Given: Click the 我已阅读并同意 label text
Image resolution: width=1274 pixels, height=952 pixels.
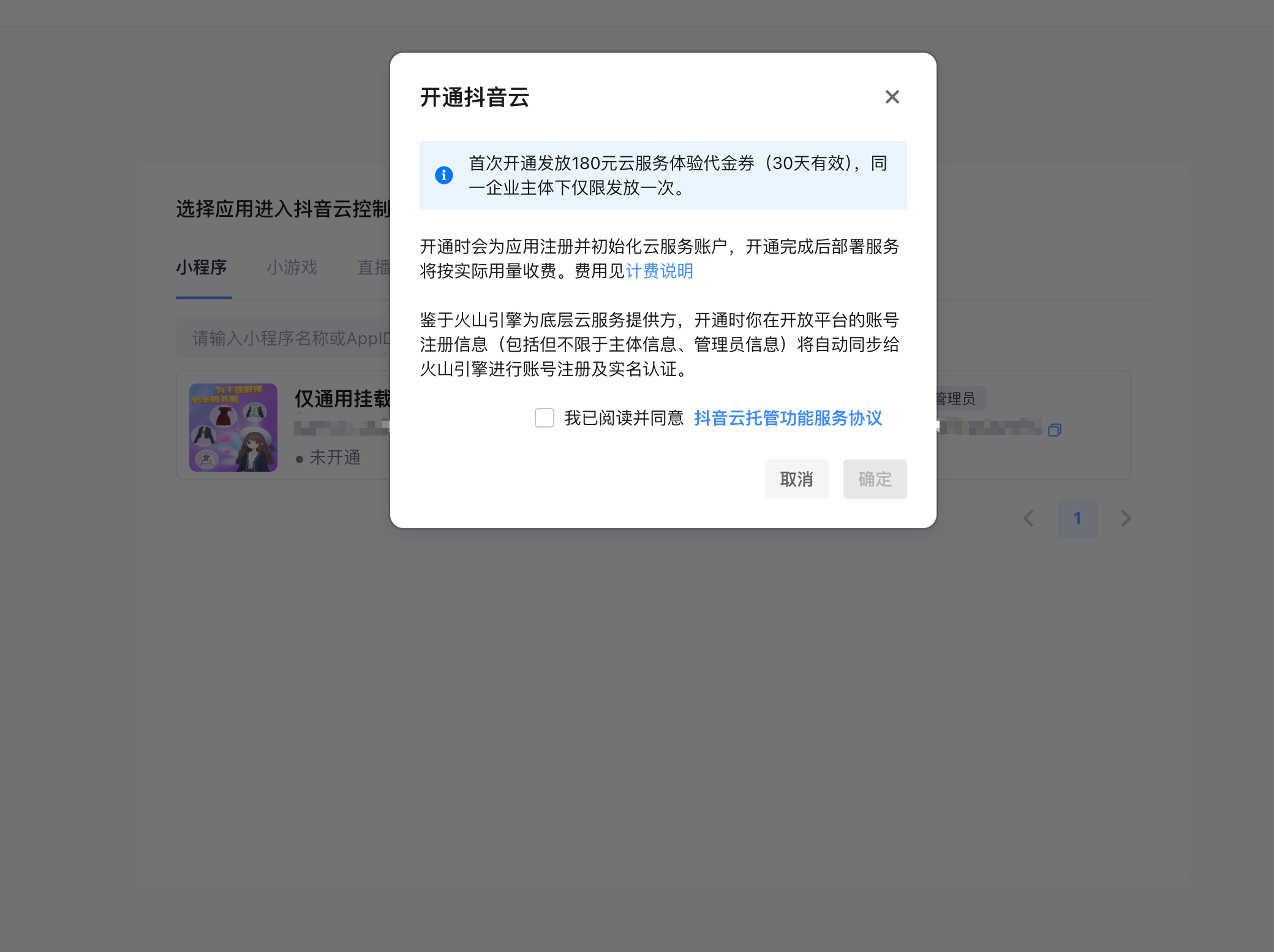Looking at the screenshot, I should click(624, 418).
